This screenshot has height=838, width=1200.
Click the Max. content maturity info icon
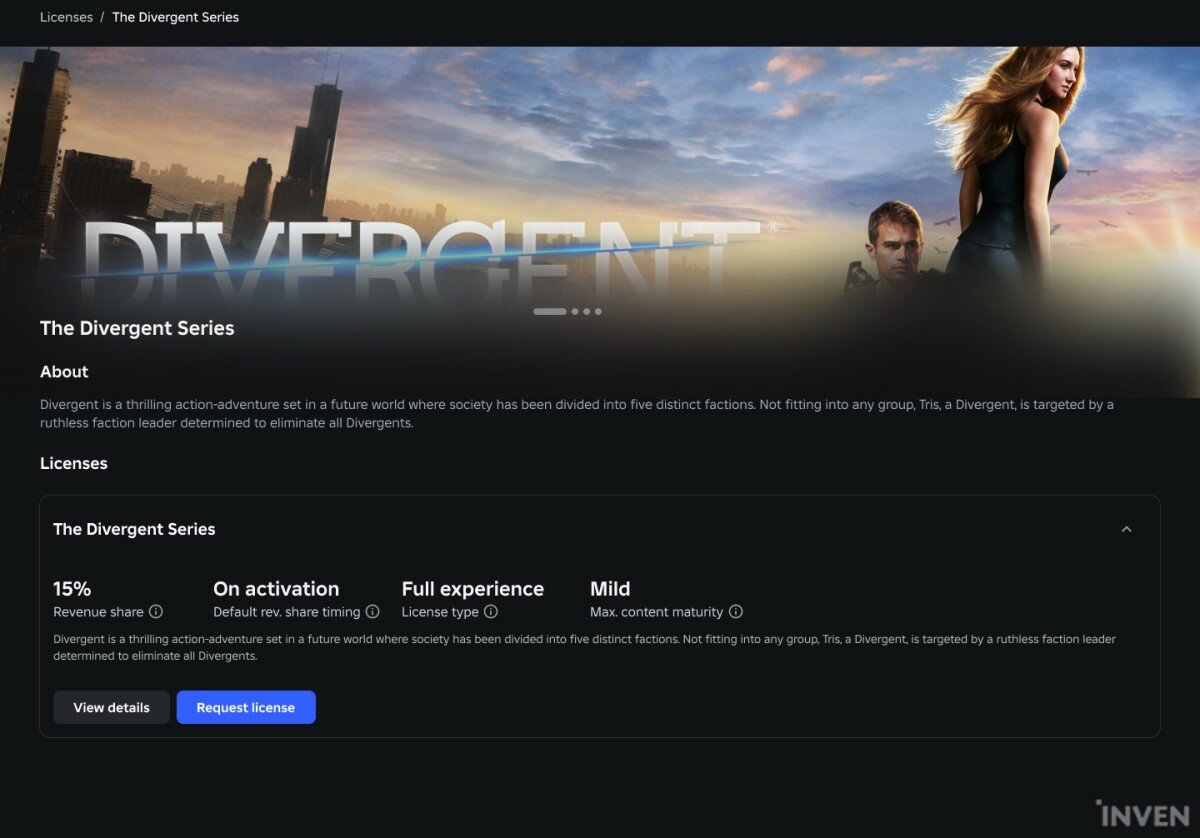(x=736, y=612)
